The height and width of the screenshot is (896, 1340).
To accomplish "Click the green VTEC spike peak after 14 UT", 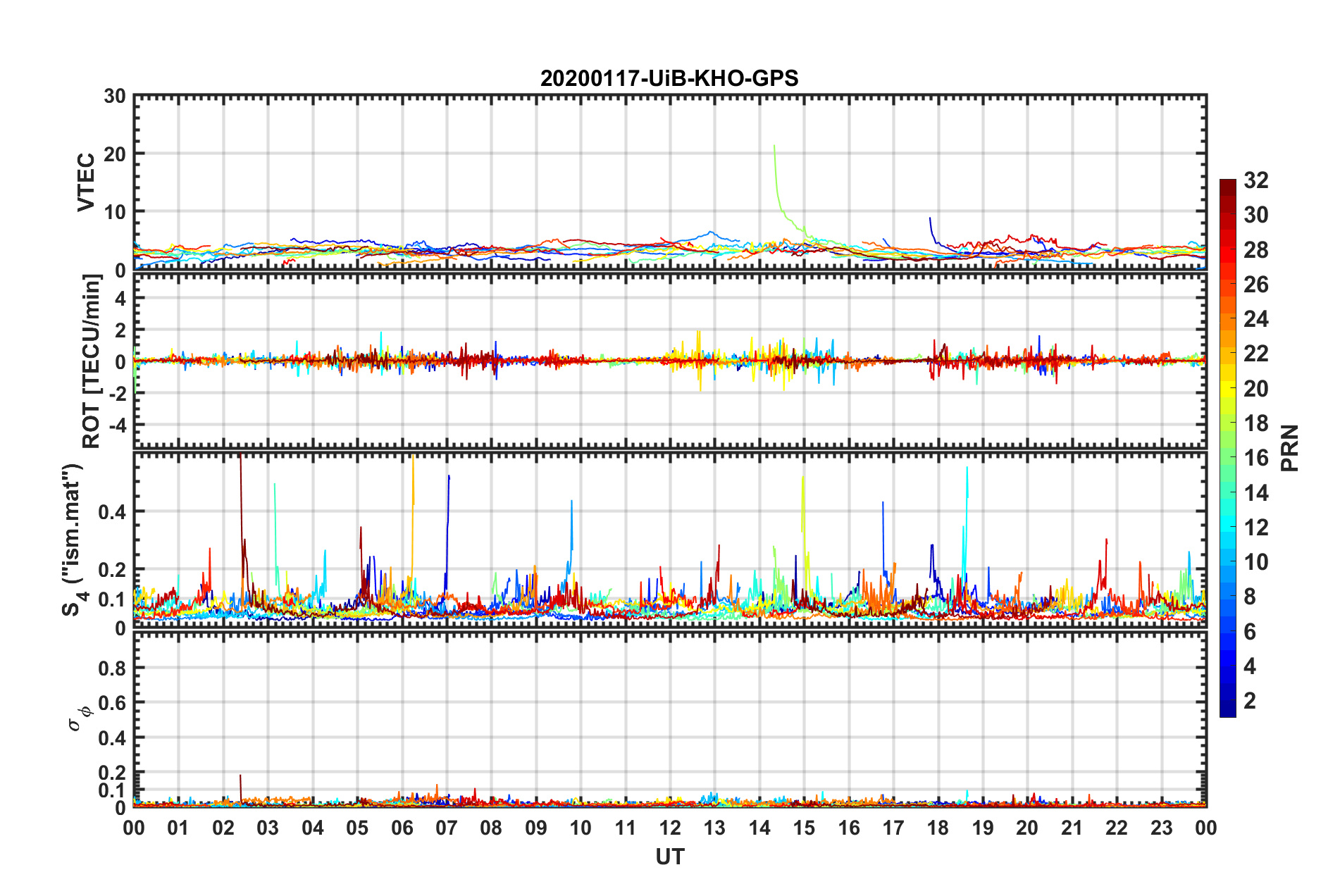I will [774, 147].
